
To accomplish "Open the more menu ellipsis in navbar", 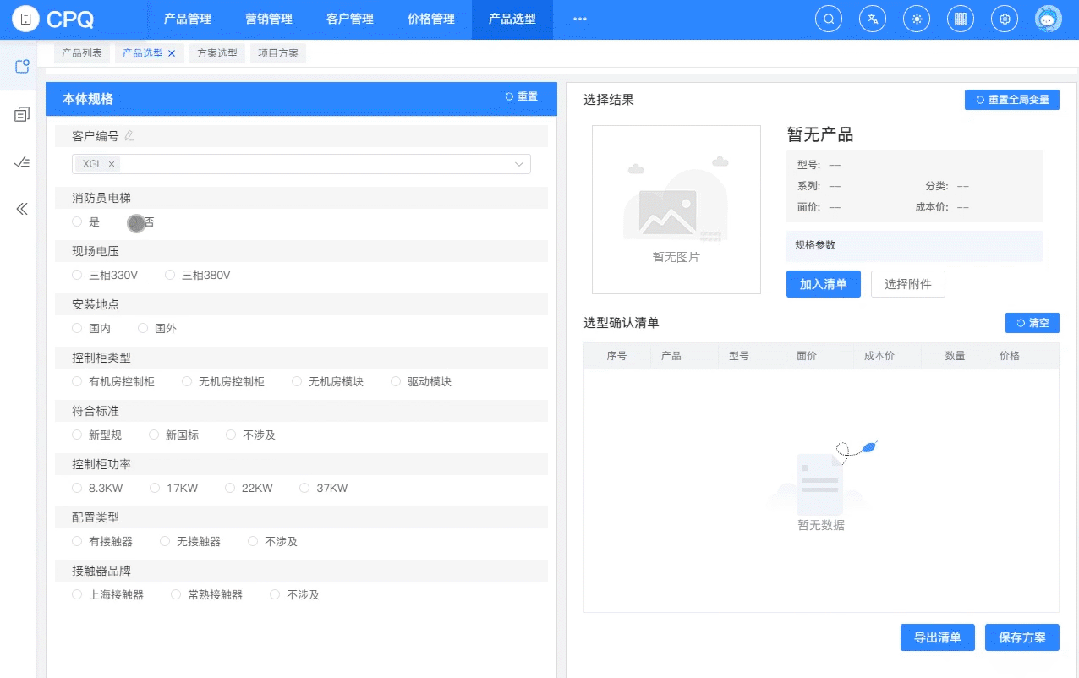I will pyautogui.click(x=580, y=19).
